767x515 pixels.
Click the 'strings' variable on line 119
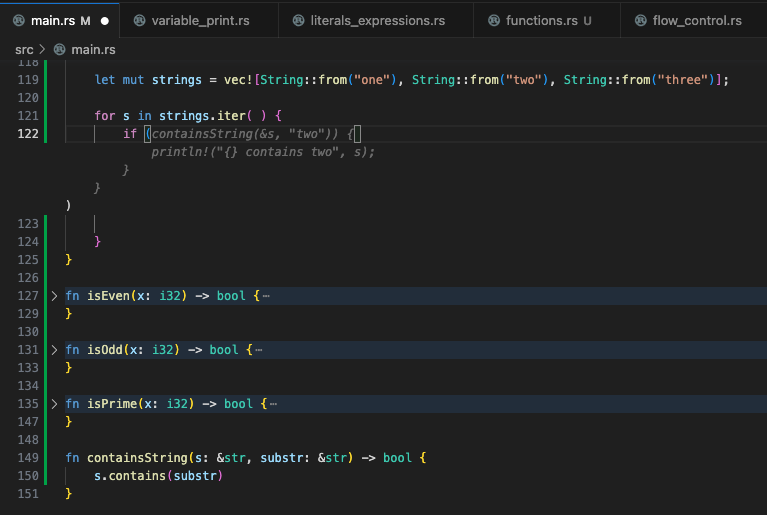pos(177,80)
